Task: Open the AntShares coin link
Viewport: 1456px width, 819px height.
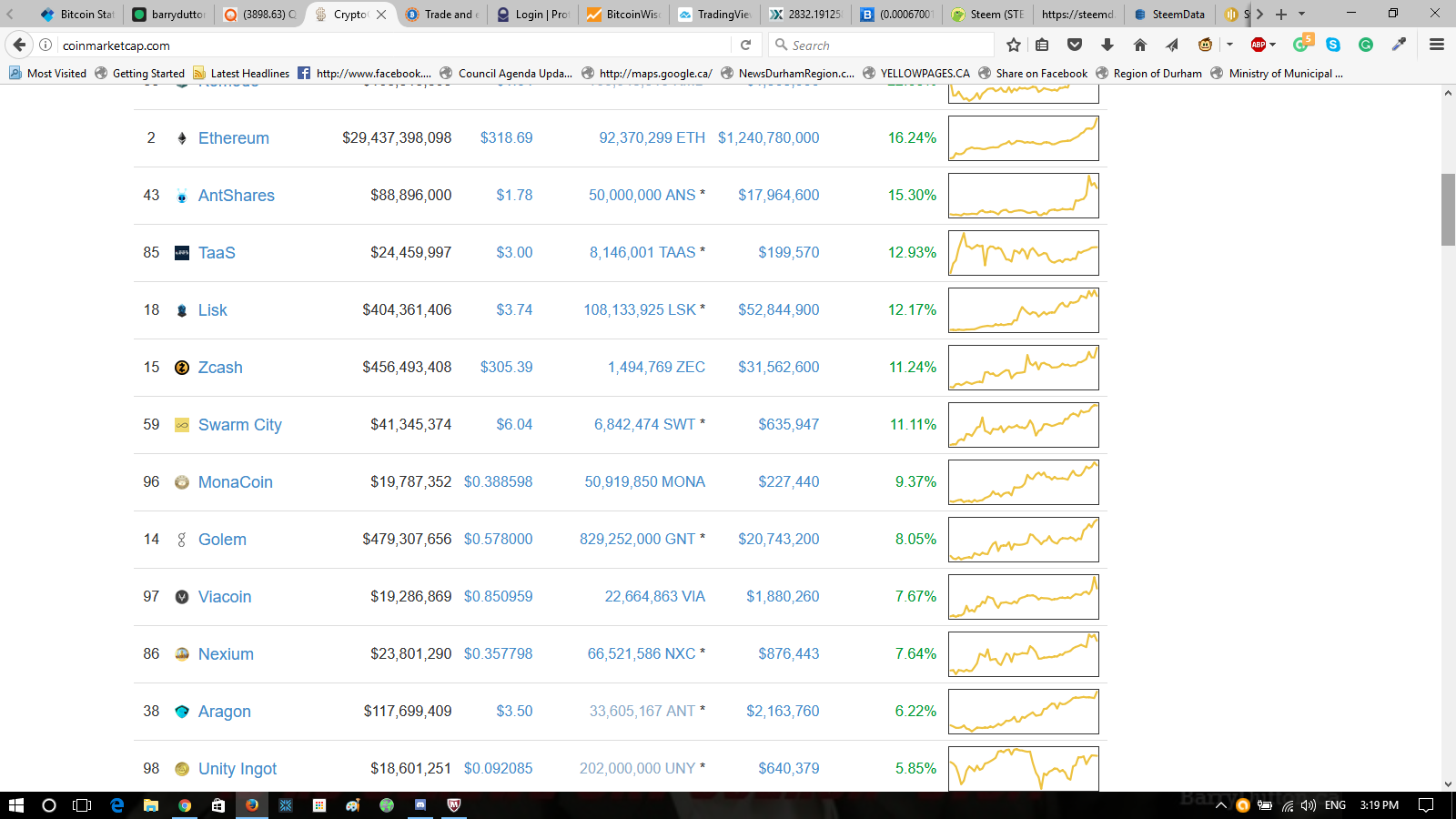Action: [x=237, y=196]
